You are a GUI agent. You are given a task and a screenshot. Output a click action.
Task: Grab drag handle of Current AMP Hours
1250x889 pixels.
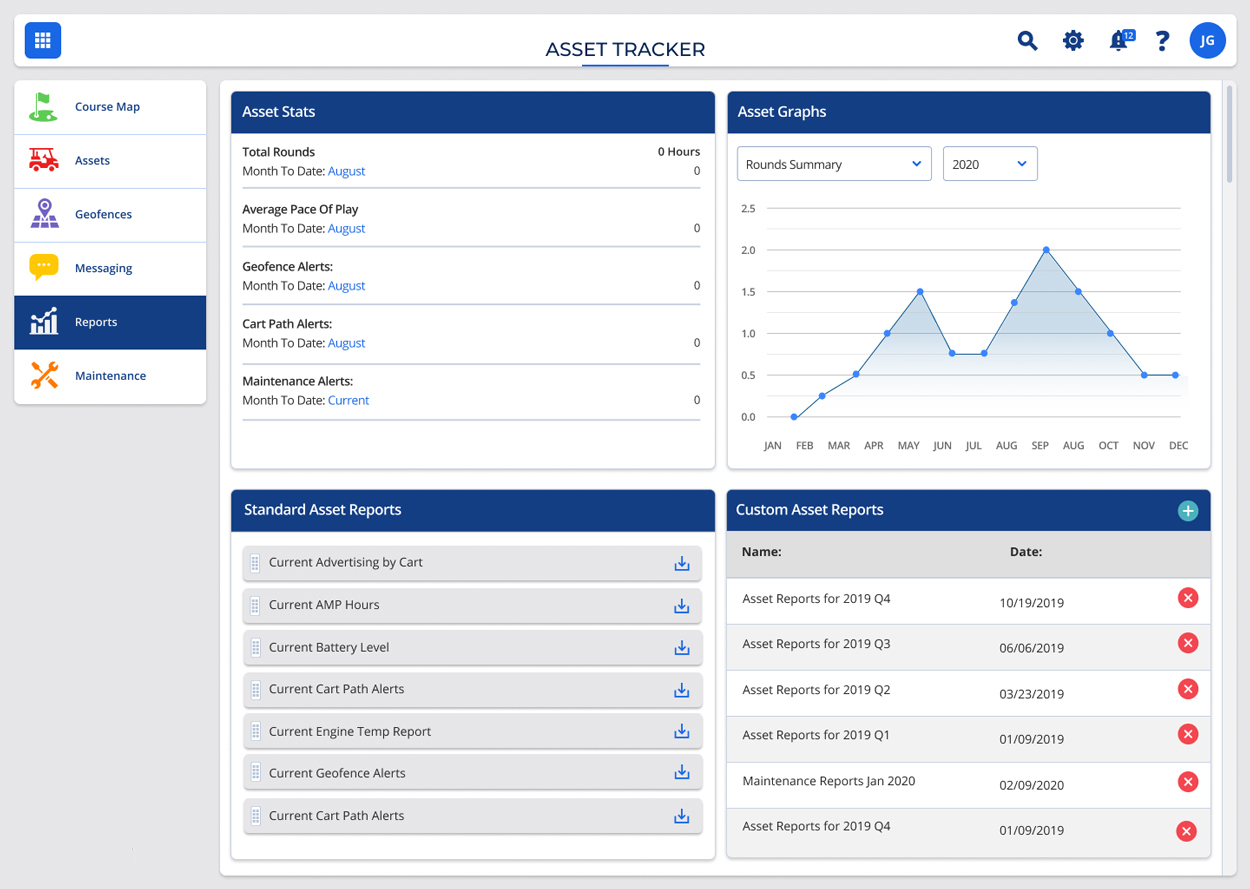255,606
